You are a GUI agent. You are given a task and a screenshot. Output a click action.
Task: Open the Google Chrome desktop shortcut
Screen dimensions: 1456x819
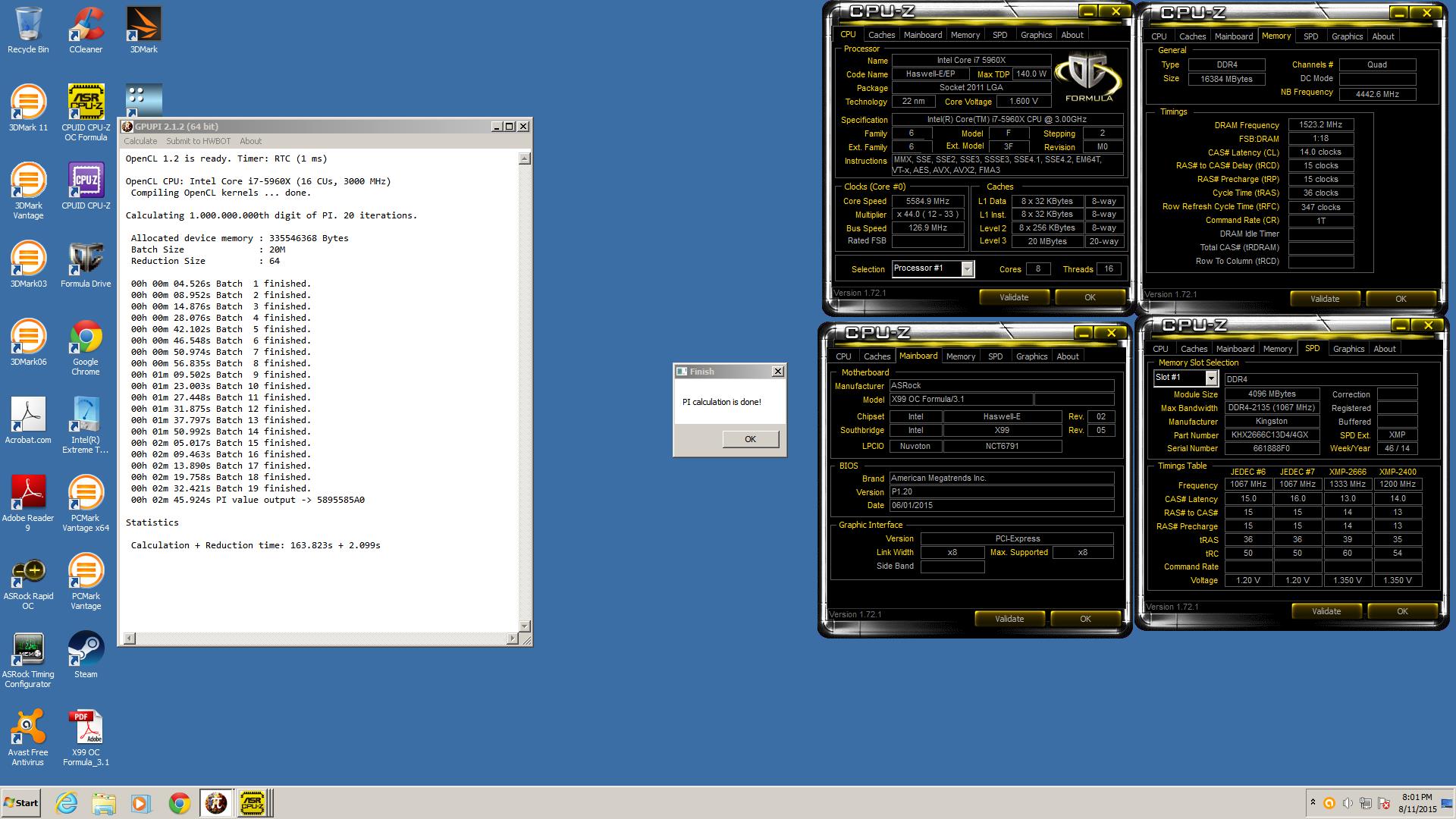coord(86,347)
